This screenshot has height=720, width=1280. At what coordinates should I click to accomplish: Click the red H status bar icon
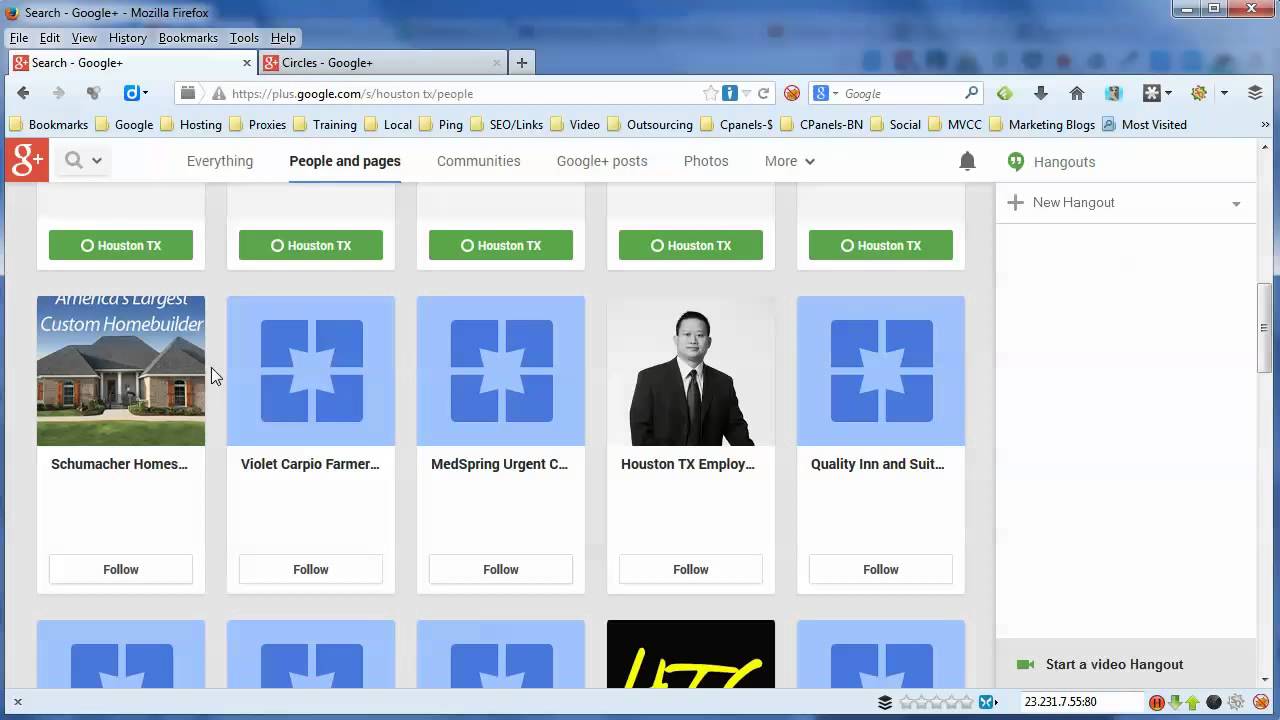[1157, 702]
